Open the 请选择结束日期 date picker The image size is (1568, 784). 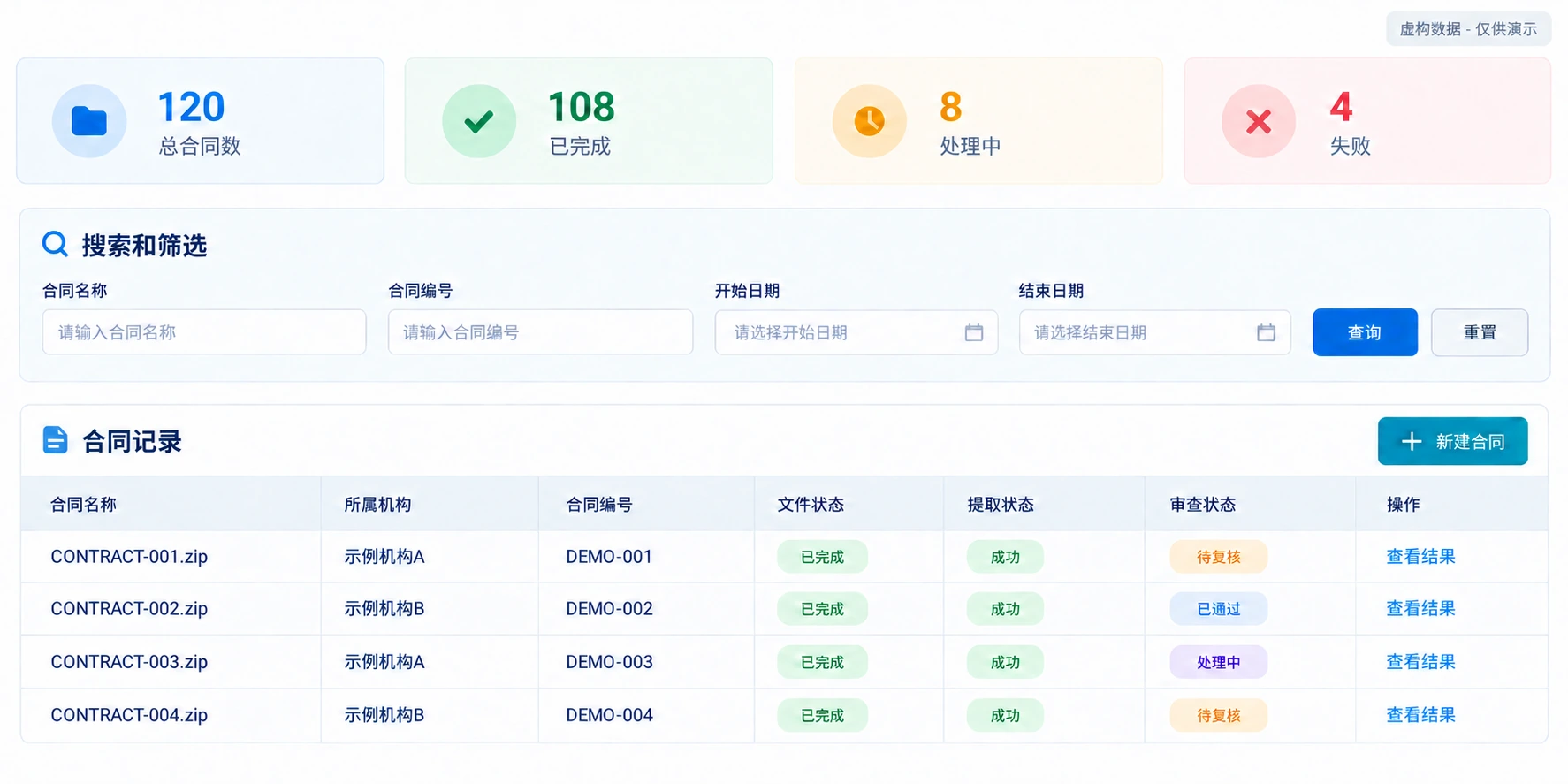pos(1154,332)
